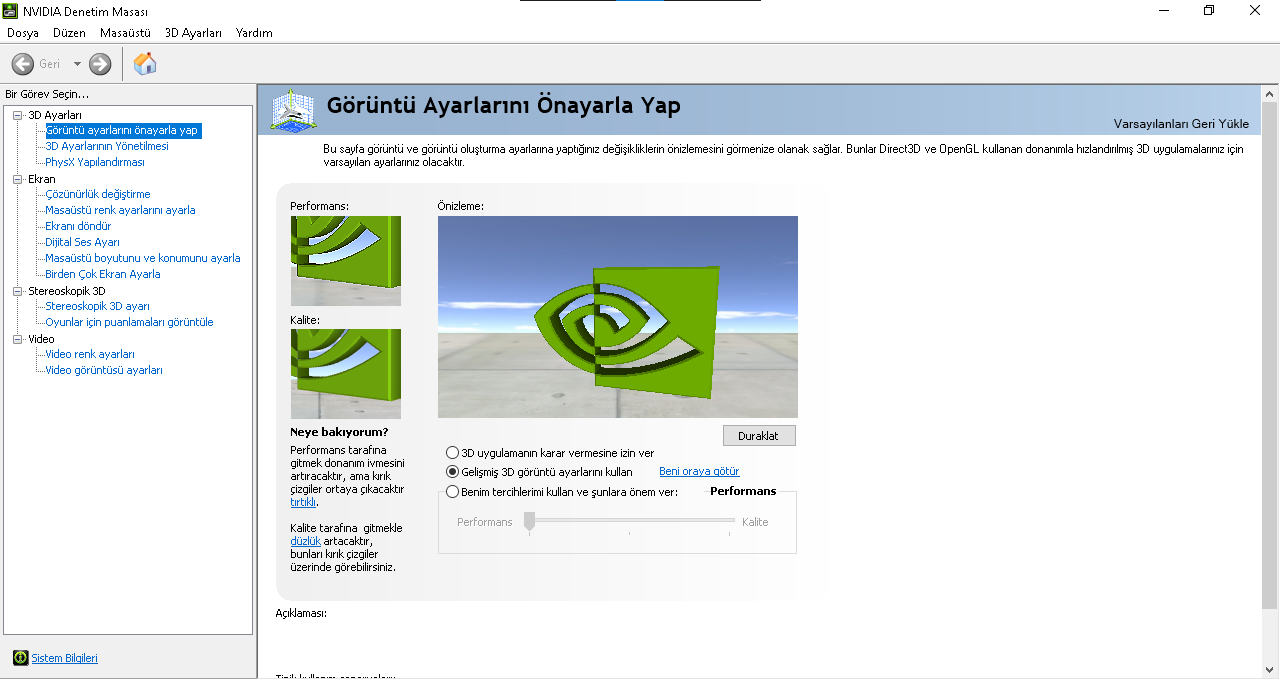Screen dimensions: 1280x680
Task: Collapse the Ekran tree node
Action: (17, 179)
